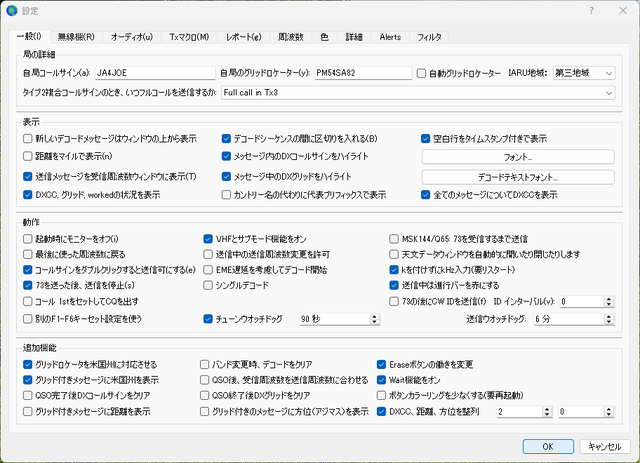640x463 pixels.
Task: Go to the レポート(g) tab
Action: tap(244, 37)
